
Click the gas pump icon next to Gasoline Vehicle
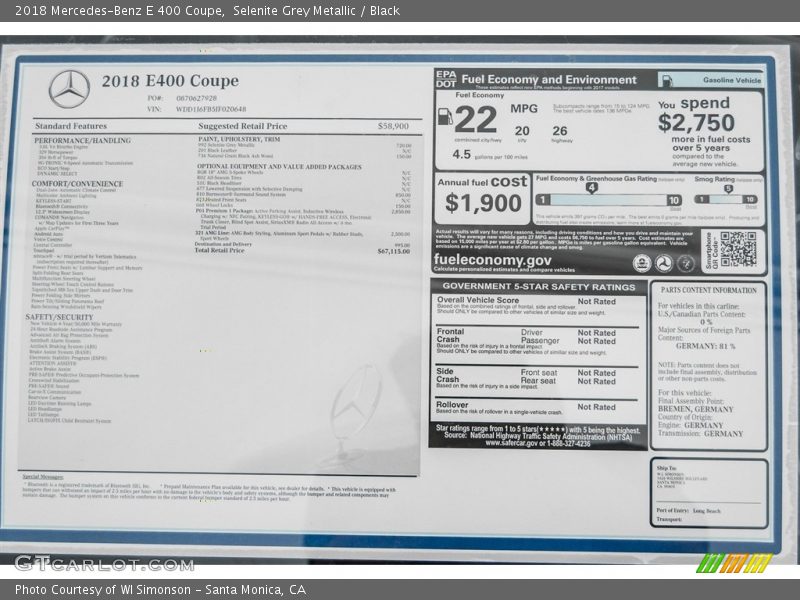pos(666,80)
